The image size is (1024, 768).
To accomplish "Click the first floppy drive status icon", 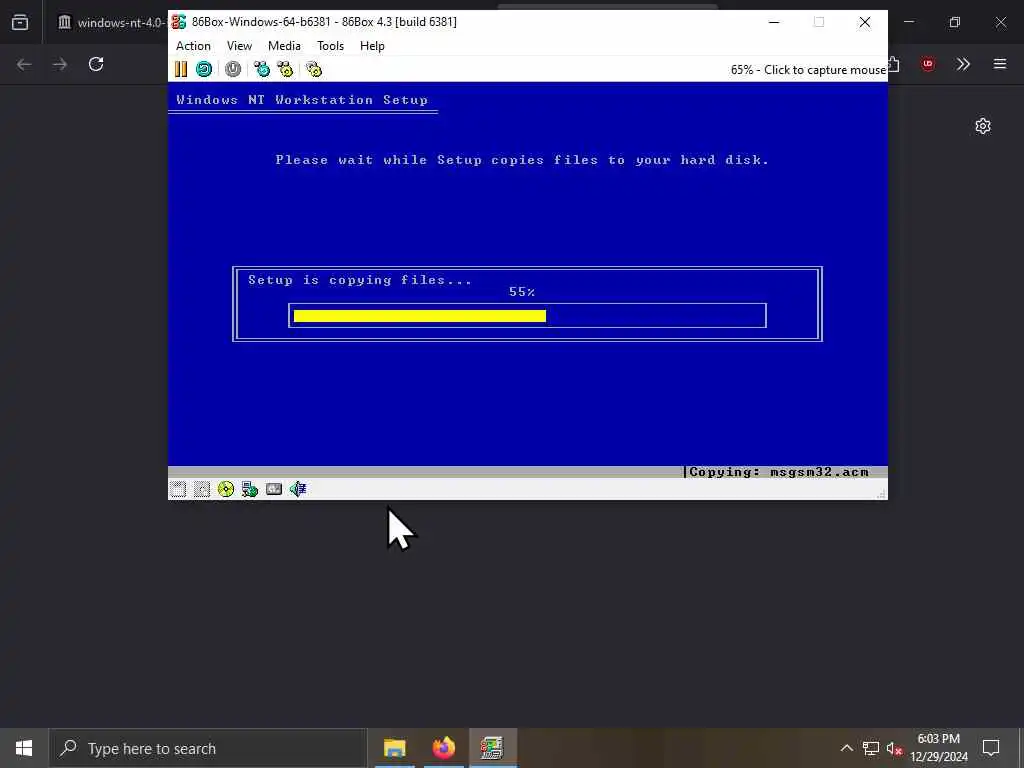I will (x=178, y=489).
